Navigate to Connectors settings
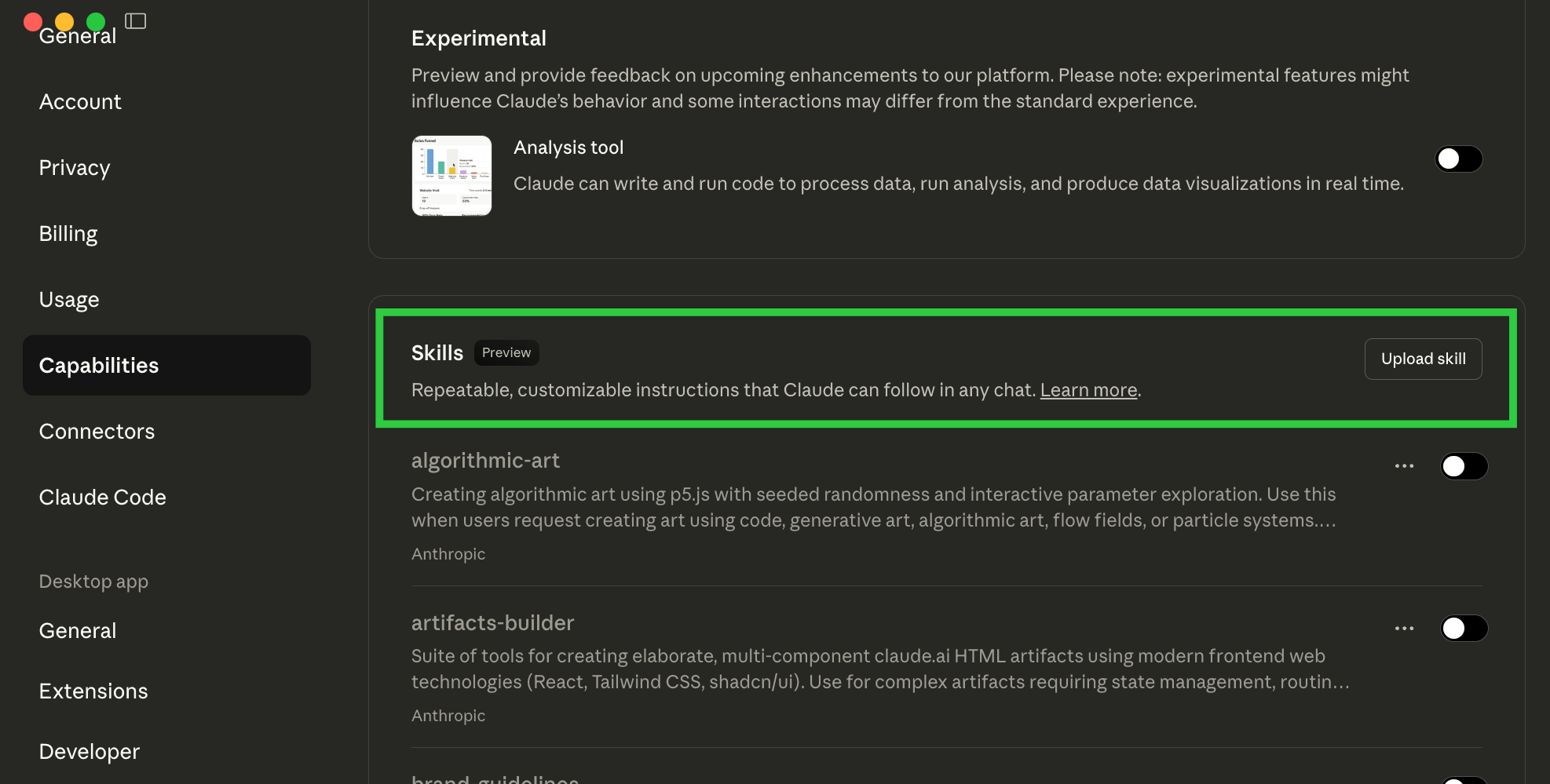Screen dimensions: 1550x784 97,432
